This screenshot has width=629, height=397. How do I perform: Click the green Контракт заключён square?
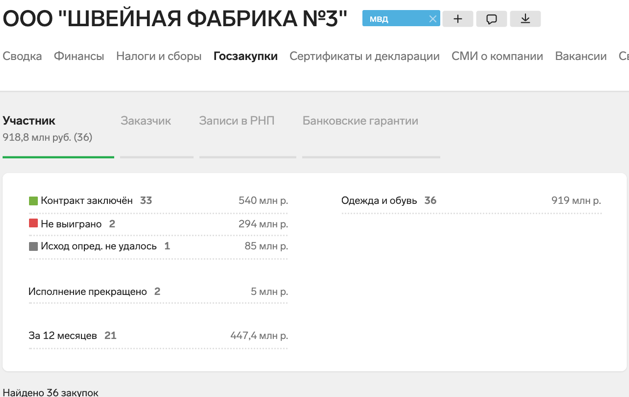pyautogui.click(x=33, y=201)
